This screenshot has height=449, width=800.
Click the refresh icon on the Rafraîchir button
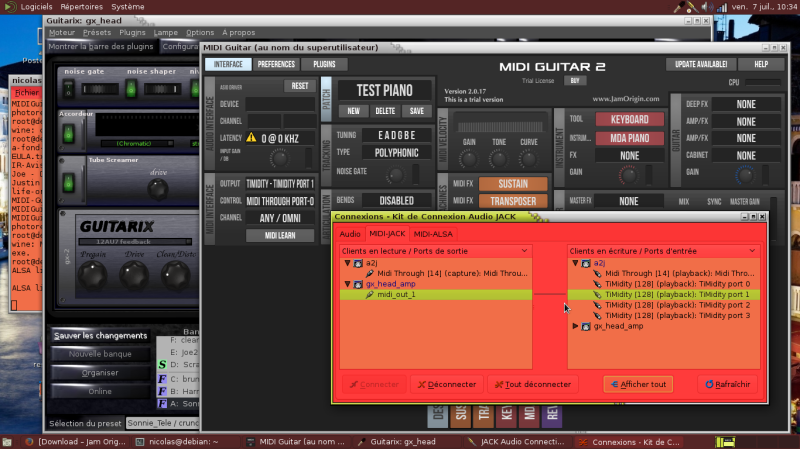[x=709, y=384]
